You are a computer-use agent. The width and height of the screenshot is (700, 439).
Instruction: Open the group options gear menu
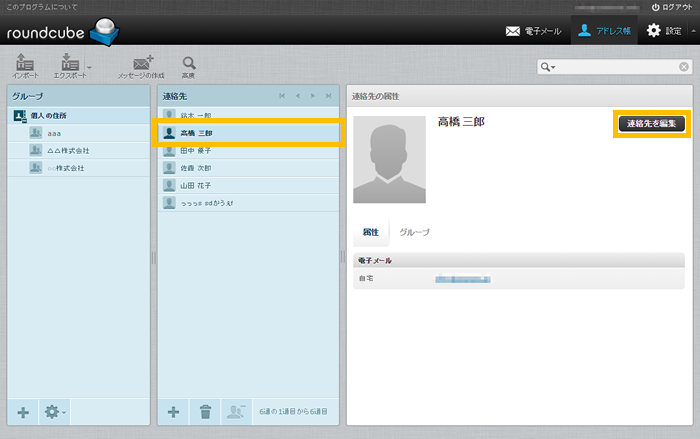coord(53,412)
